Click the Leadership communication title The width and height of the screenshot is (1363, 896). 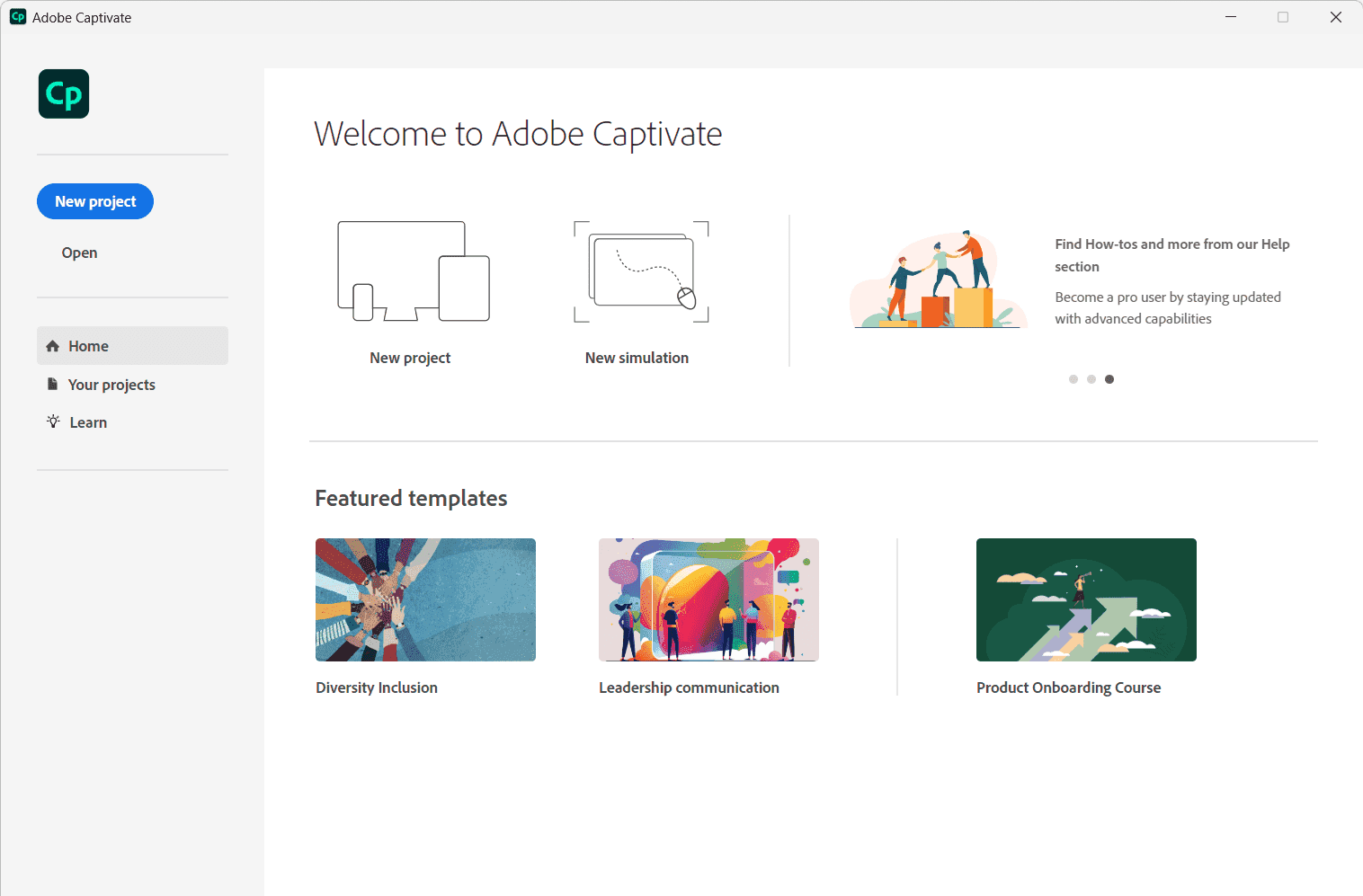tap(689, 688)
